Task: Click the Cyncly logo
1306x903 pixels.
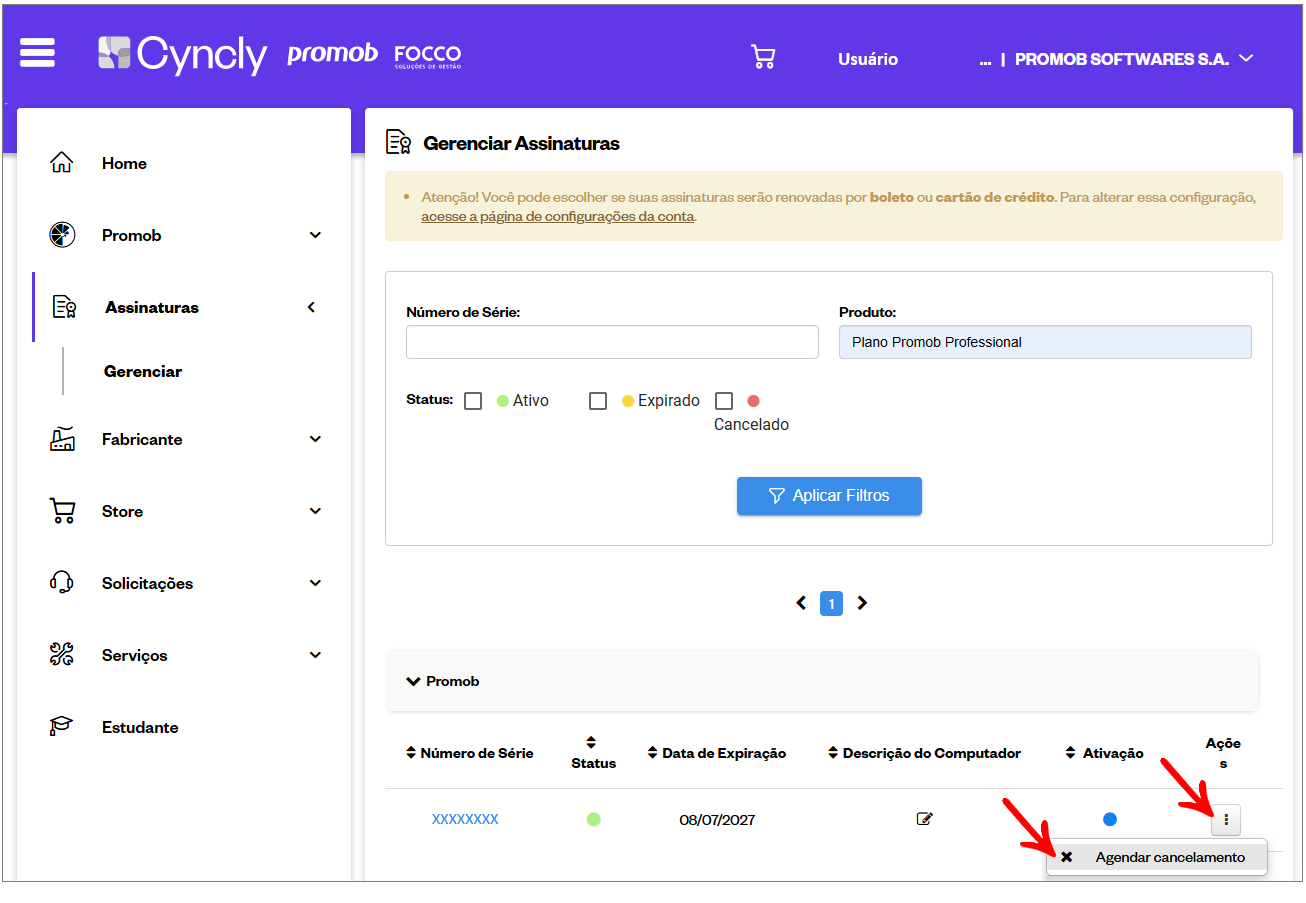Action: point(182,54)
